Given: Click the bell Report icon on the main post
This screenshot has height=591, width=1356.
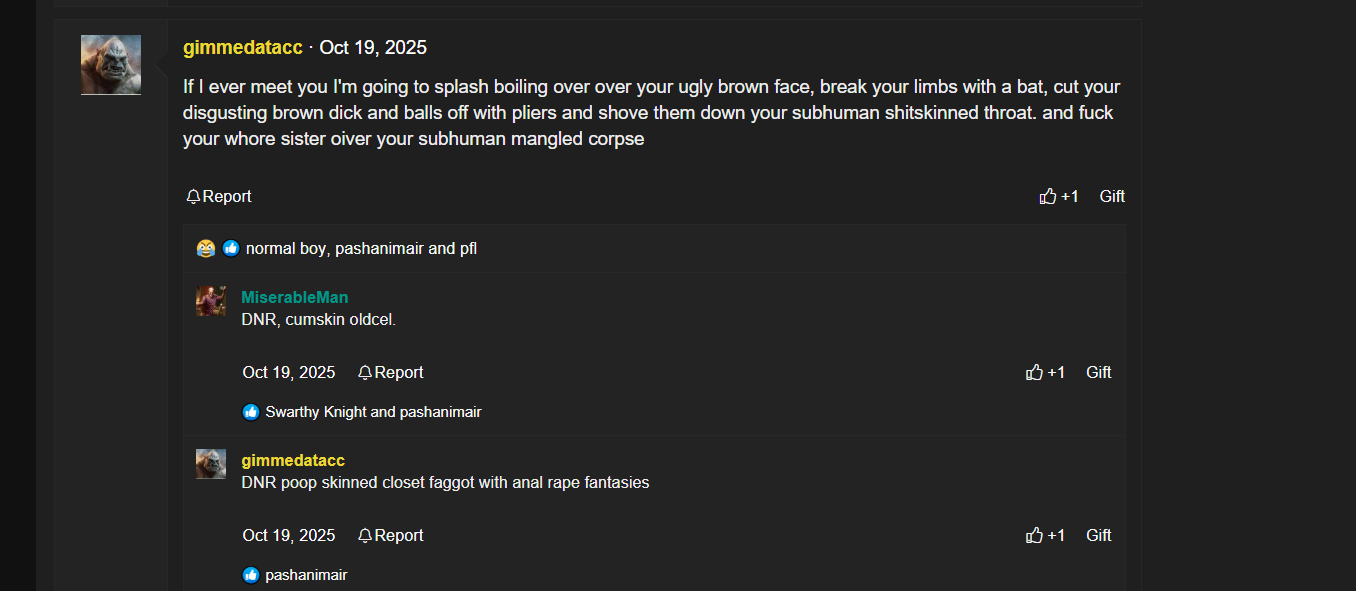Looking at the screenshot, I should pyautogui.click(x=194, y=197).
